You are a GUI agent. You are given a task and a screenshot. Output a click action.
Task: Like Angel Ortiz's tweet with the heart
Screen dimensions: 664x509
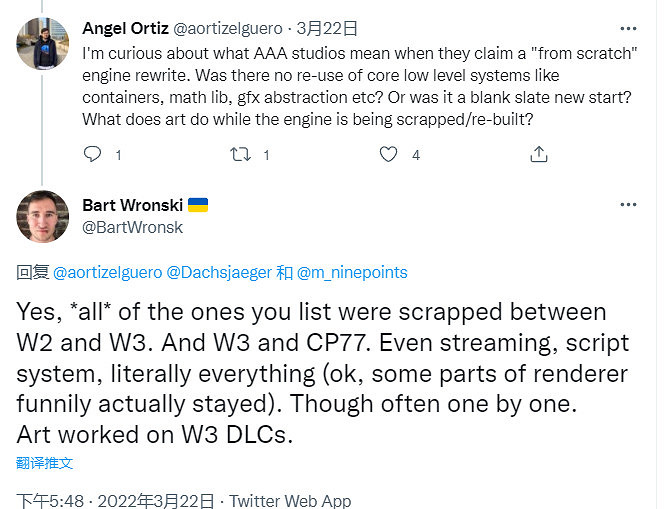click(389, 154)
